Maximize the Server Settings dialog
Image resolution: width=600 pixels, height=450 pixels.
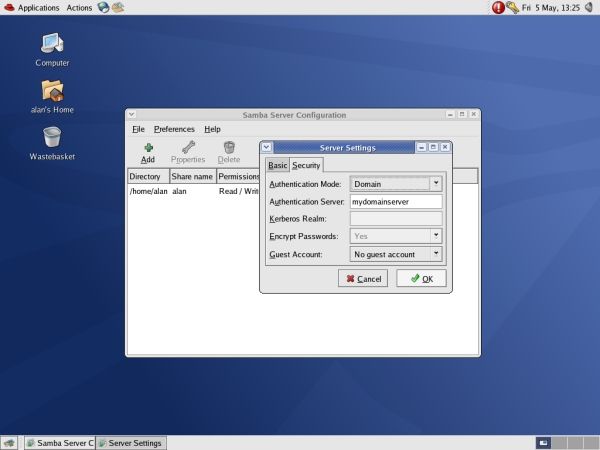pos(433,147)
